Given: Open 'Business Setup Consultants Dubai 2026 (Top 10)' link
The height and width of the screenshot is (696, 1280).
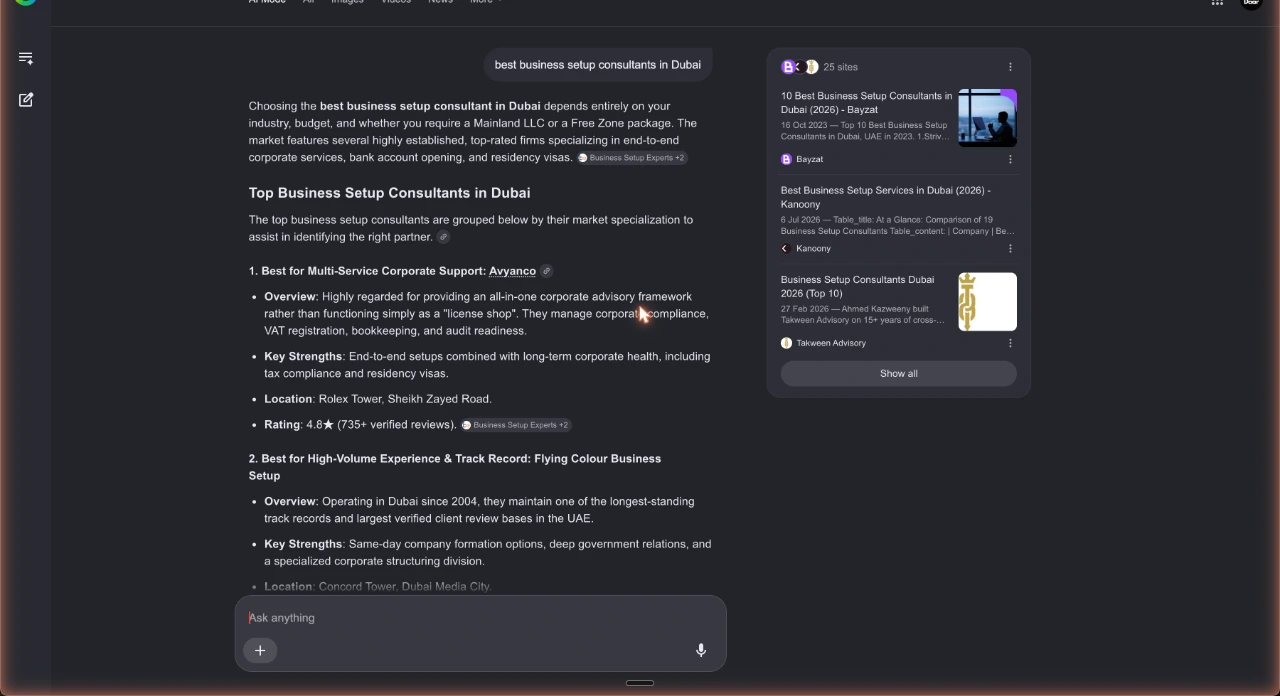Looking at the screenshot, I should (858, 286).
